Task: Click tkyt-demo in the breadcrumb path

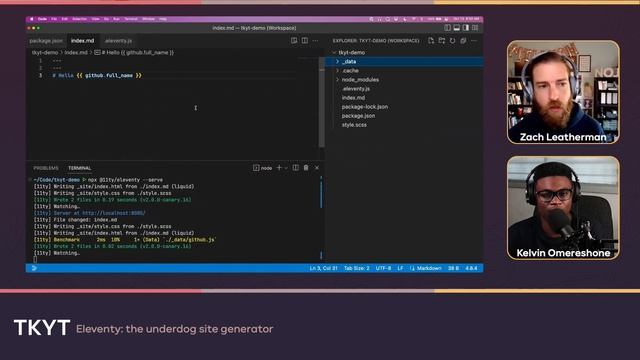Action: click(45, 53)
